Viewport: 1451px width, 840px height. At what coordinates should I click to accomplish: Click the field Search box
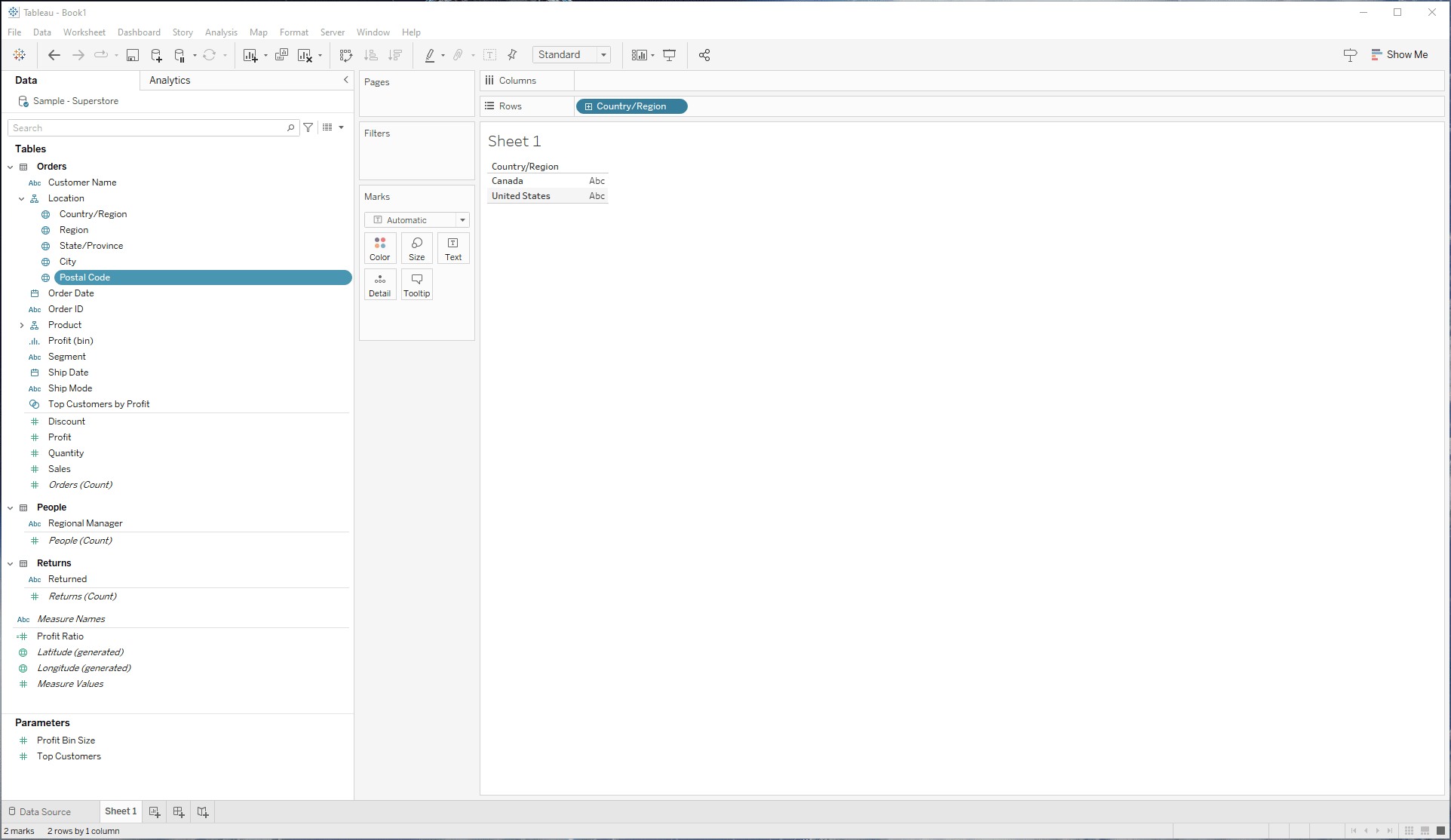[x=148, y=128]
